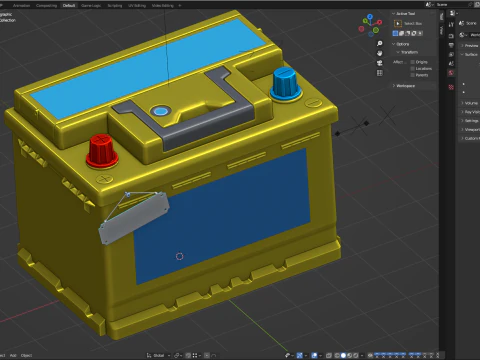Open the properties editor type dropdown
Viewport: 480px width, 360px height.
click(x=454, y=13)
